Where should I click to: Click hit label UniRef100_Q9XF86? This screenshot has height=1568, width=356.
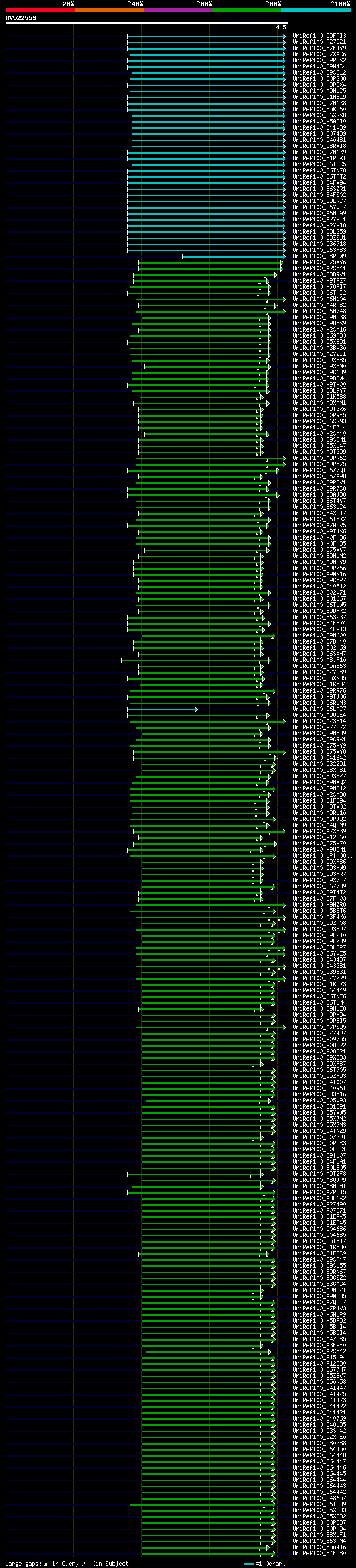[319, 862]
